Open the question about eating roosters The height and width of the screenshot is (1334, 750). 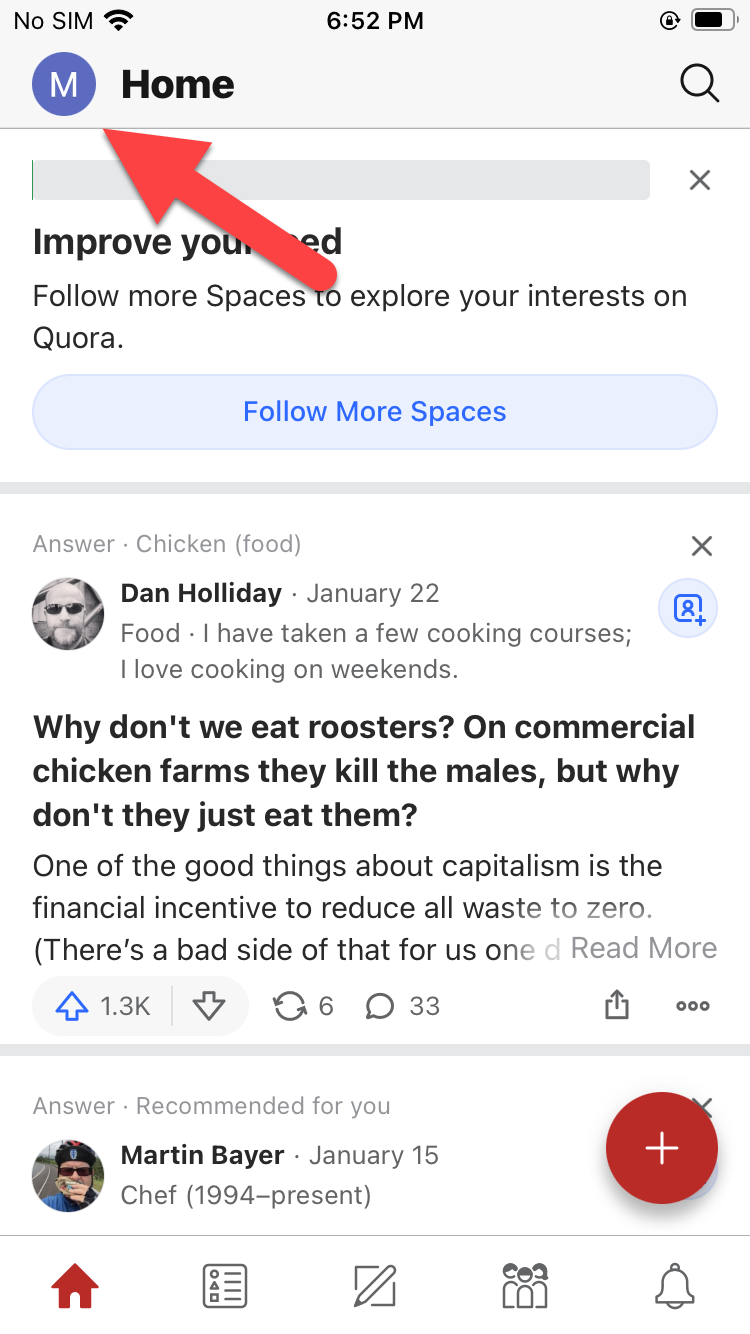[x=364, y=771]
